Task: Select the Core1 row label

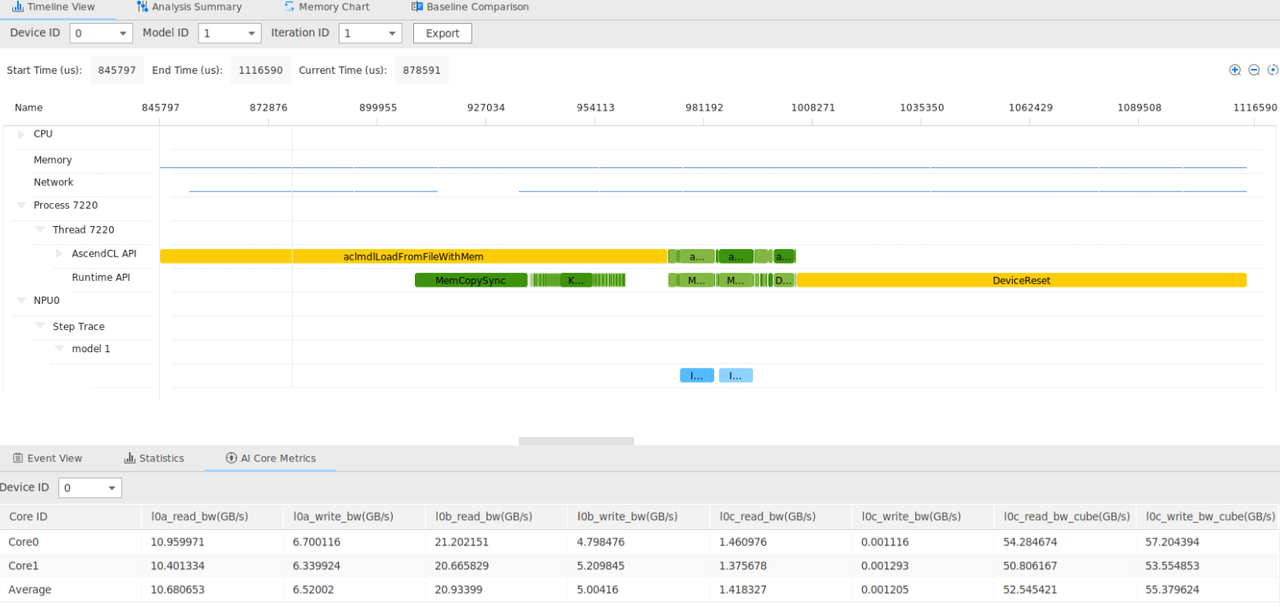Action: click(24, 566)
